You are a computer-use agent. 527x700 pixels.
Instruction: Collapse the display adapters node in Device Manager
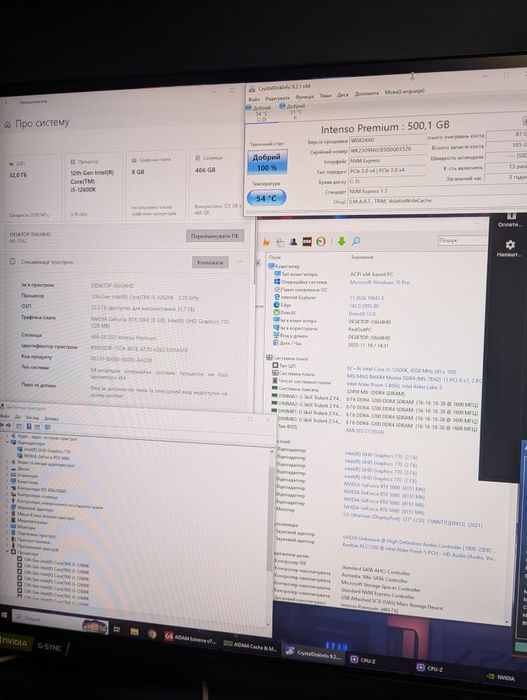(8, 443)
